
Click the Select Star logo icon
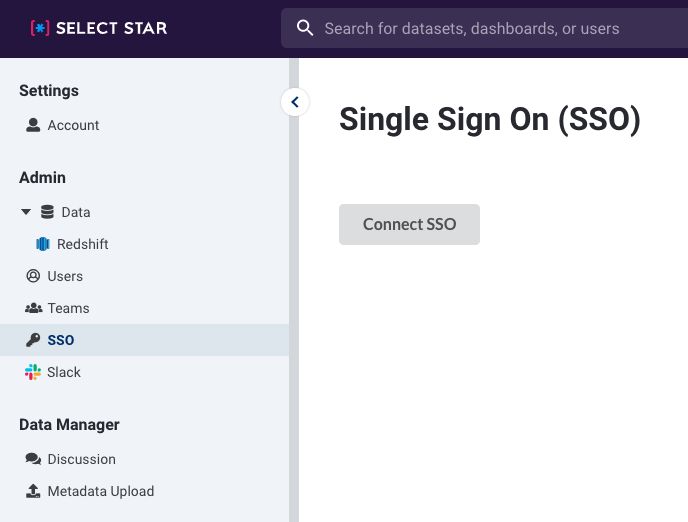[40, 29]
